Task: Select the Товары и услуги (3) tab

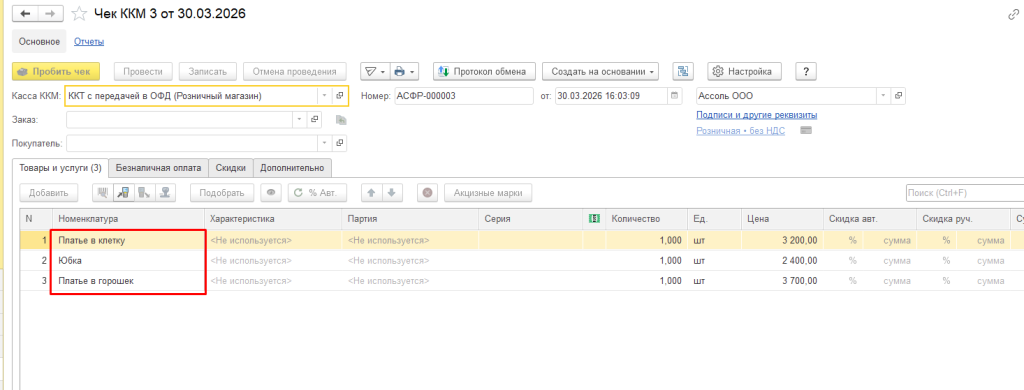Action: [x=60, y=168]
